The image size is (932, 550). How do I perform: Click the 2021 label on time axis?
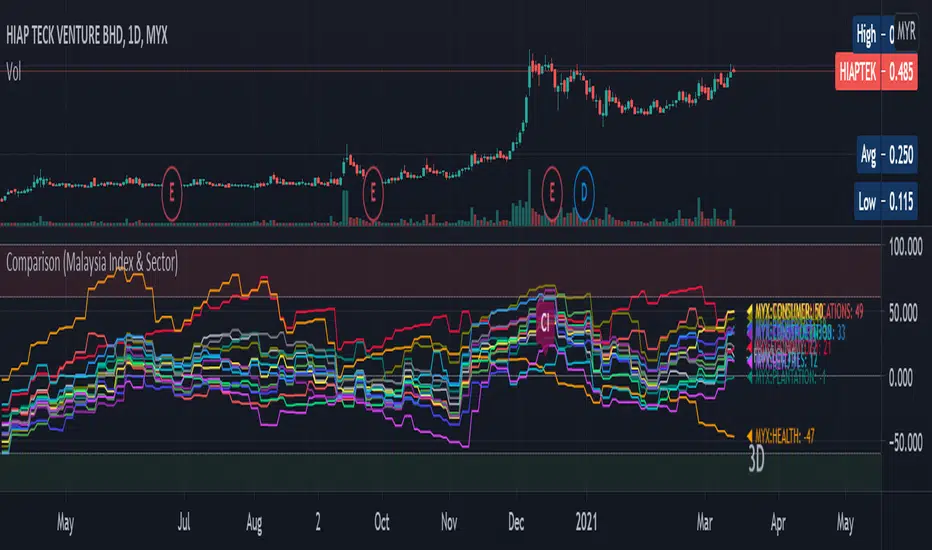pyautogui.click(x=586, y=523)
